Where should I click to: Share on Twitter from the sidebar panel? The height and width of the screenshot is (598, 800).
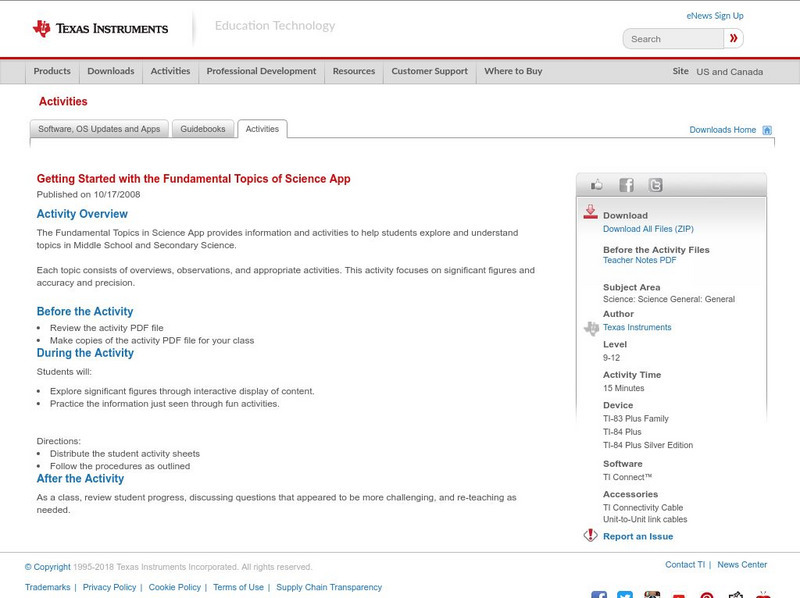656,185
